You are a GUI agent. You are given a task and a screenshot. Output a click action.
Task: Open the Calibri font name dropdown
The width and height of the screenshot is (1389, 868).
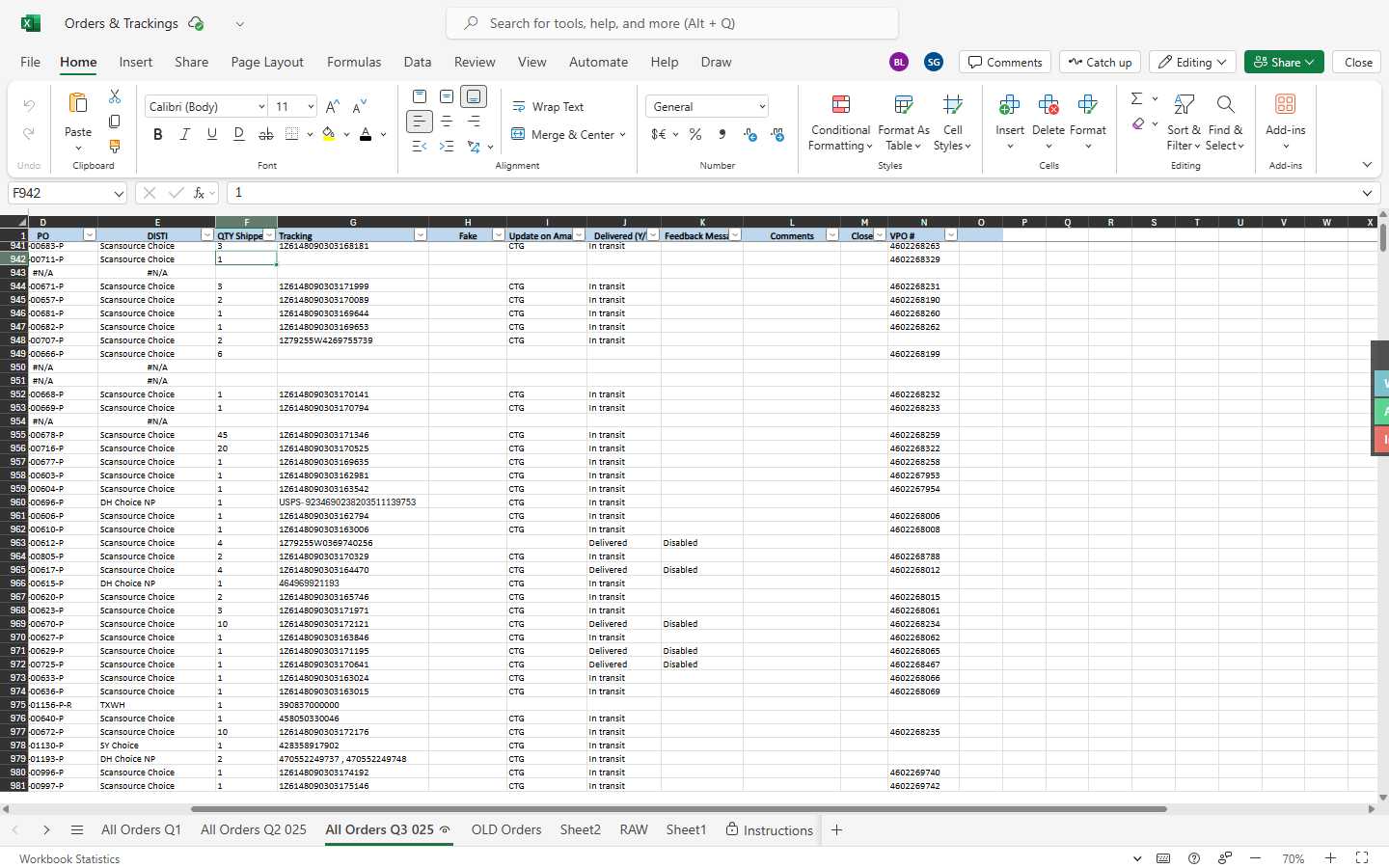coord(261,106)
